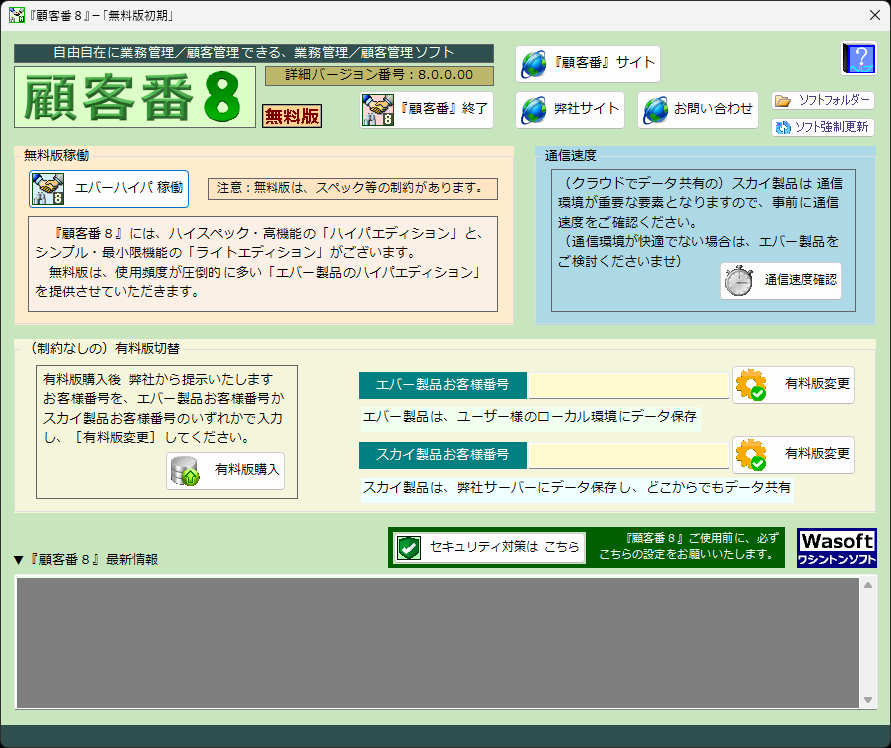Click 詳細バージョン番号：8.0.0.00 label
The width and height of the screenshot is (891, 748).
click(x=379, y=75)
